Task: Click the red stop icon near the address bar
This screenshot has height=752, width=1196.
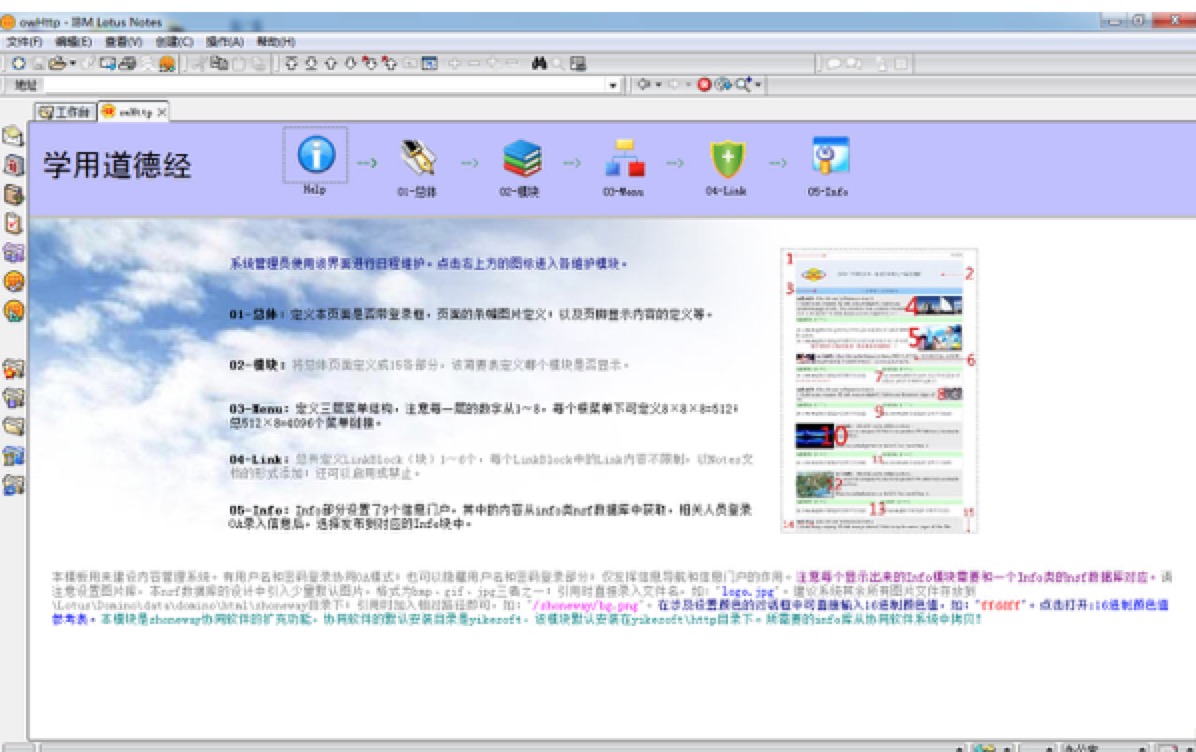Action: point(703,84)
